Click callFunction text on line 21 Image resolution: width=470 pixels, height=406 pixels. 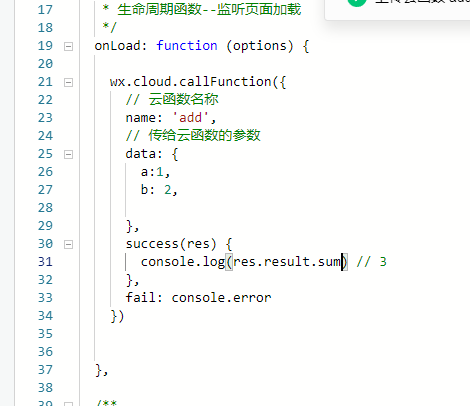[225, 82]
